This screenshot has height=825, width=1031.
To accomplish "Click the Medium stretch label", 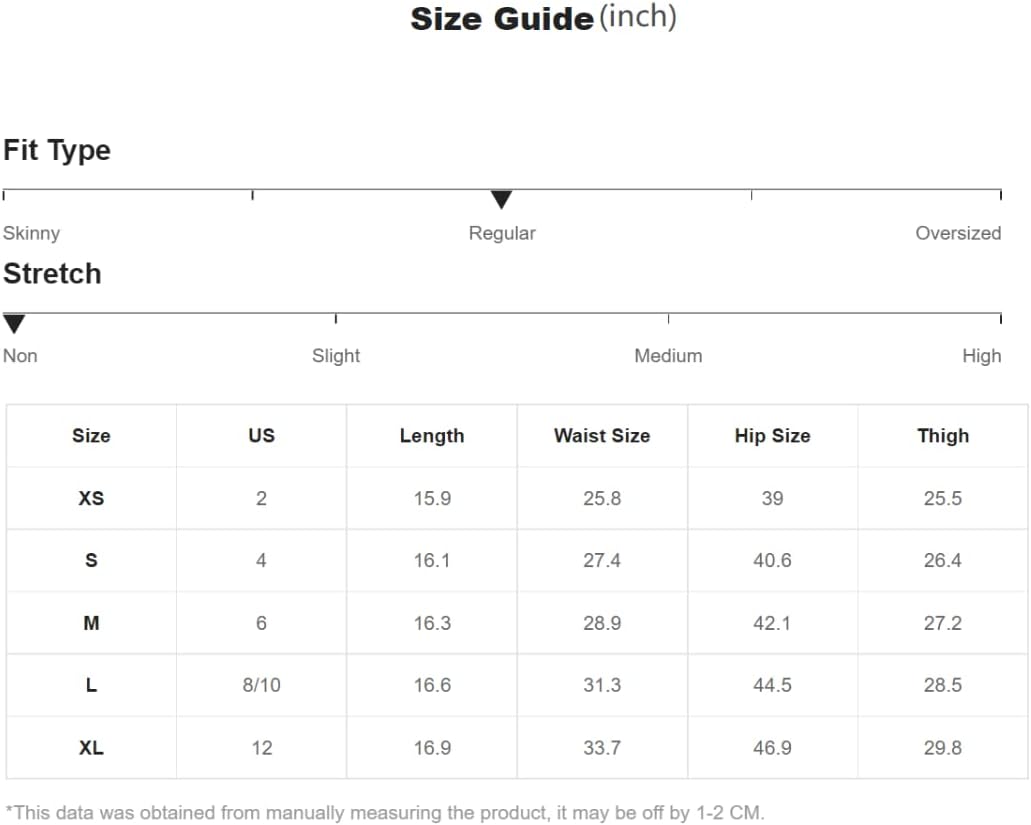I will (x=668, y=356).
